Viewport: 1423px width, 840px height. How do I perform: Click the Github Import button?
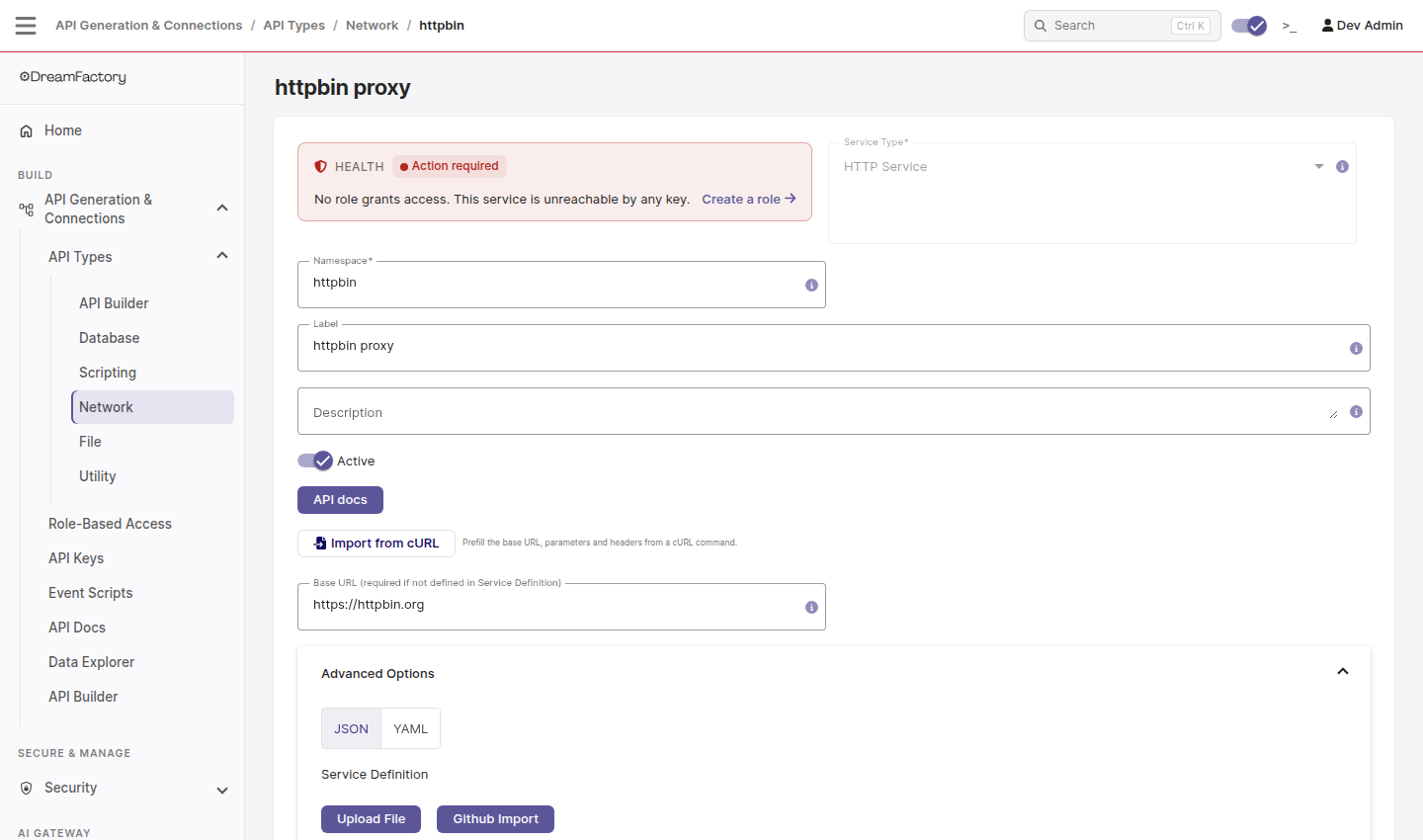[495, 819]
